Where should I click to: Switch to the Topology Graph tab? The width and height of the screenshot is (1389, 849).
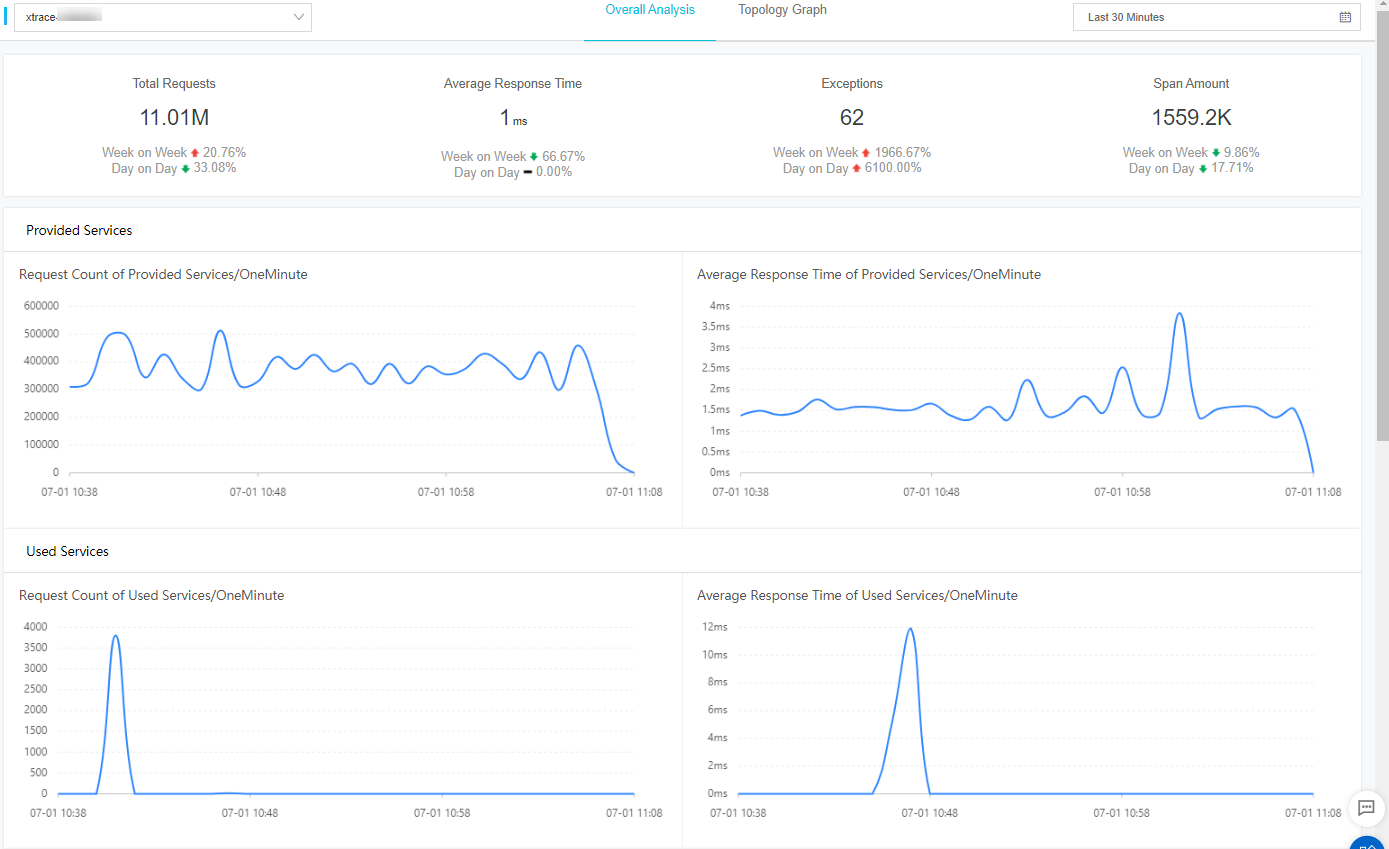point(782,10)
